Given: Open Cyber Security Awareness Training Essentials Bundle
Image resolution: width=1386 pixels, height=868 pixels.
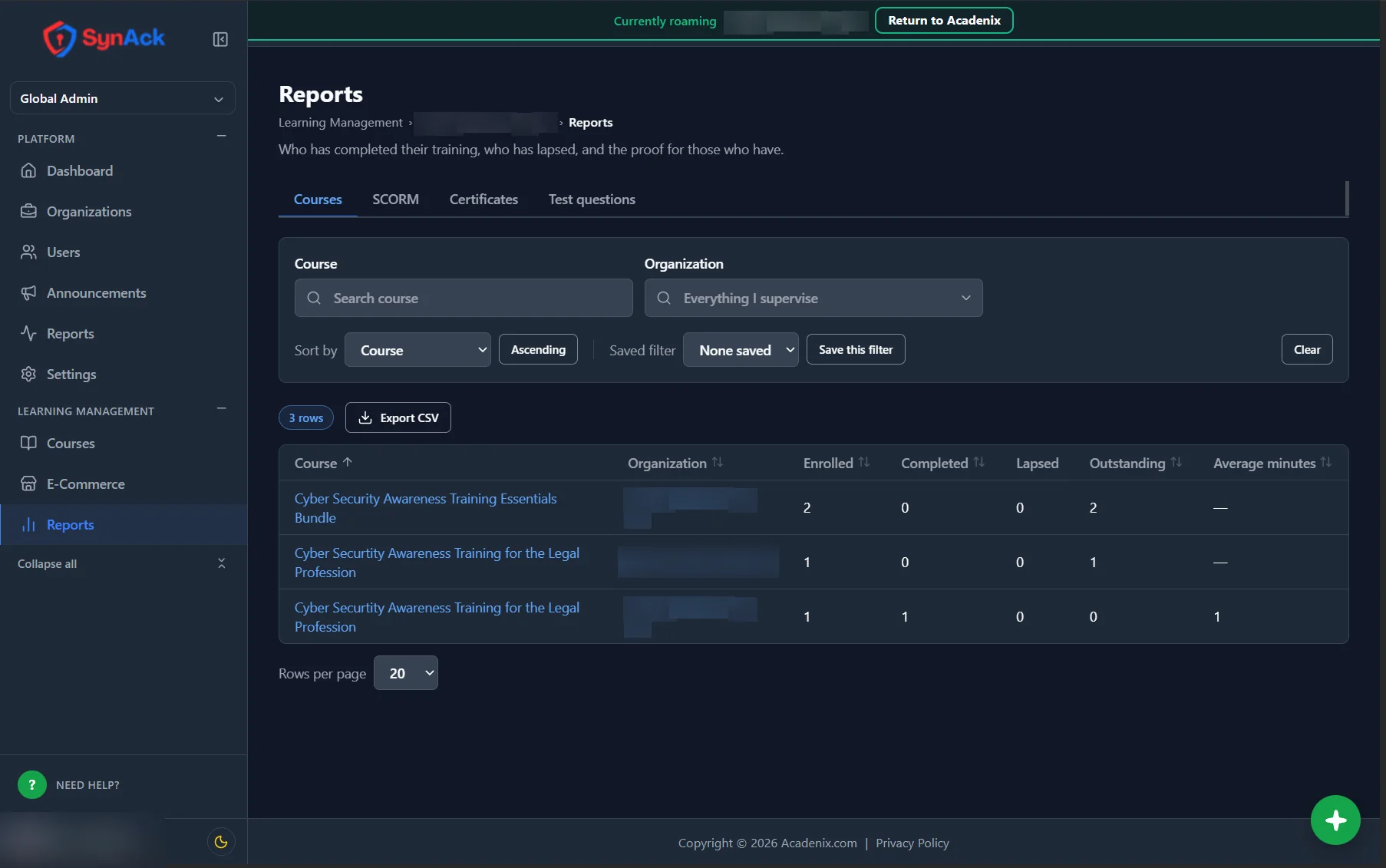Looking at the screenshot, I should (425, 508).
